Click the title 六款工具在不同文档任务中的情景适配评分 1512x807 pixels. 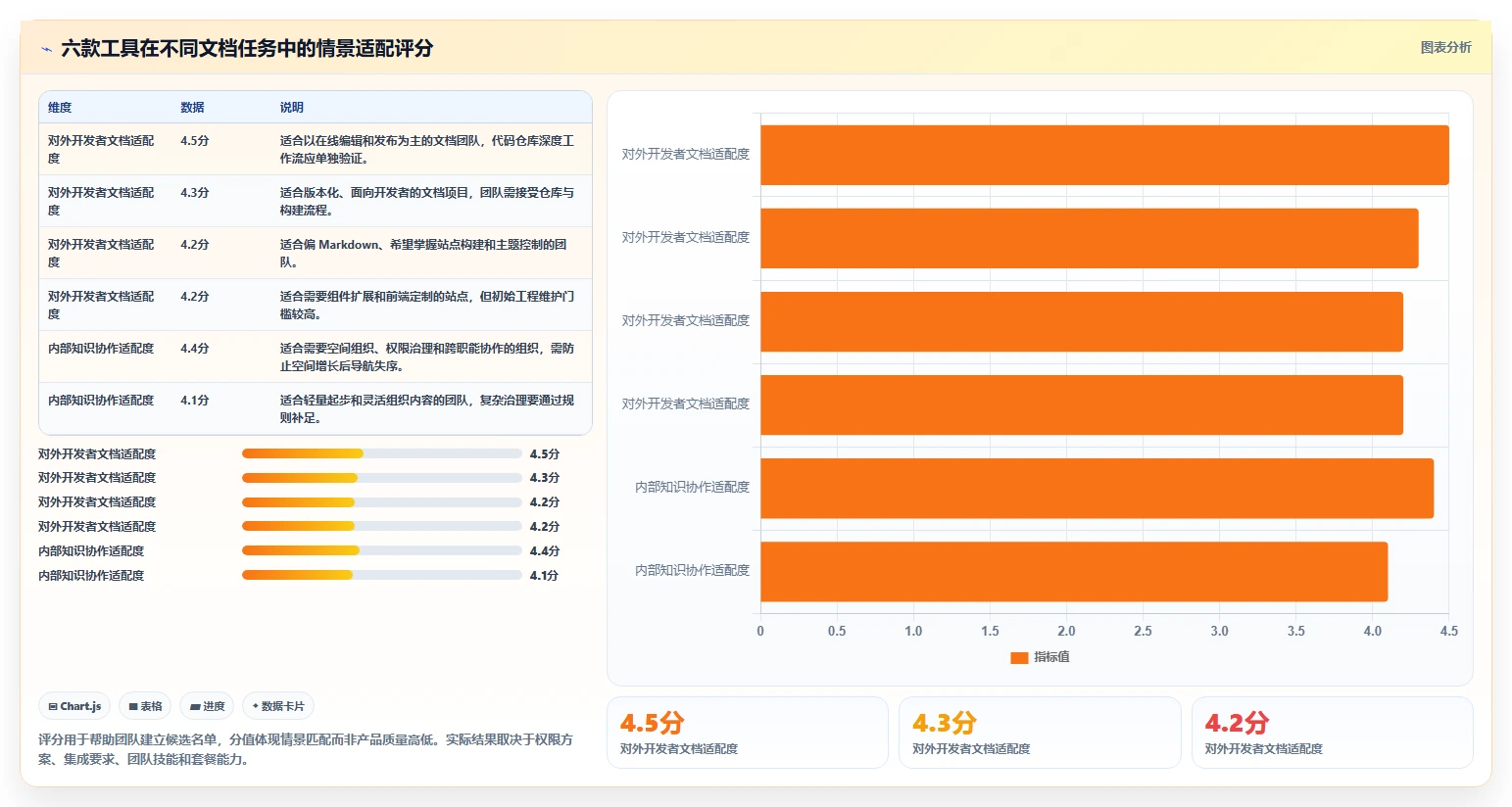[247, 48]
